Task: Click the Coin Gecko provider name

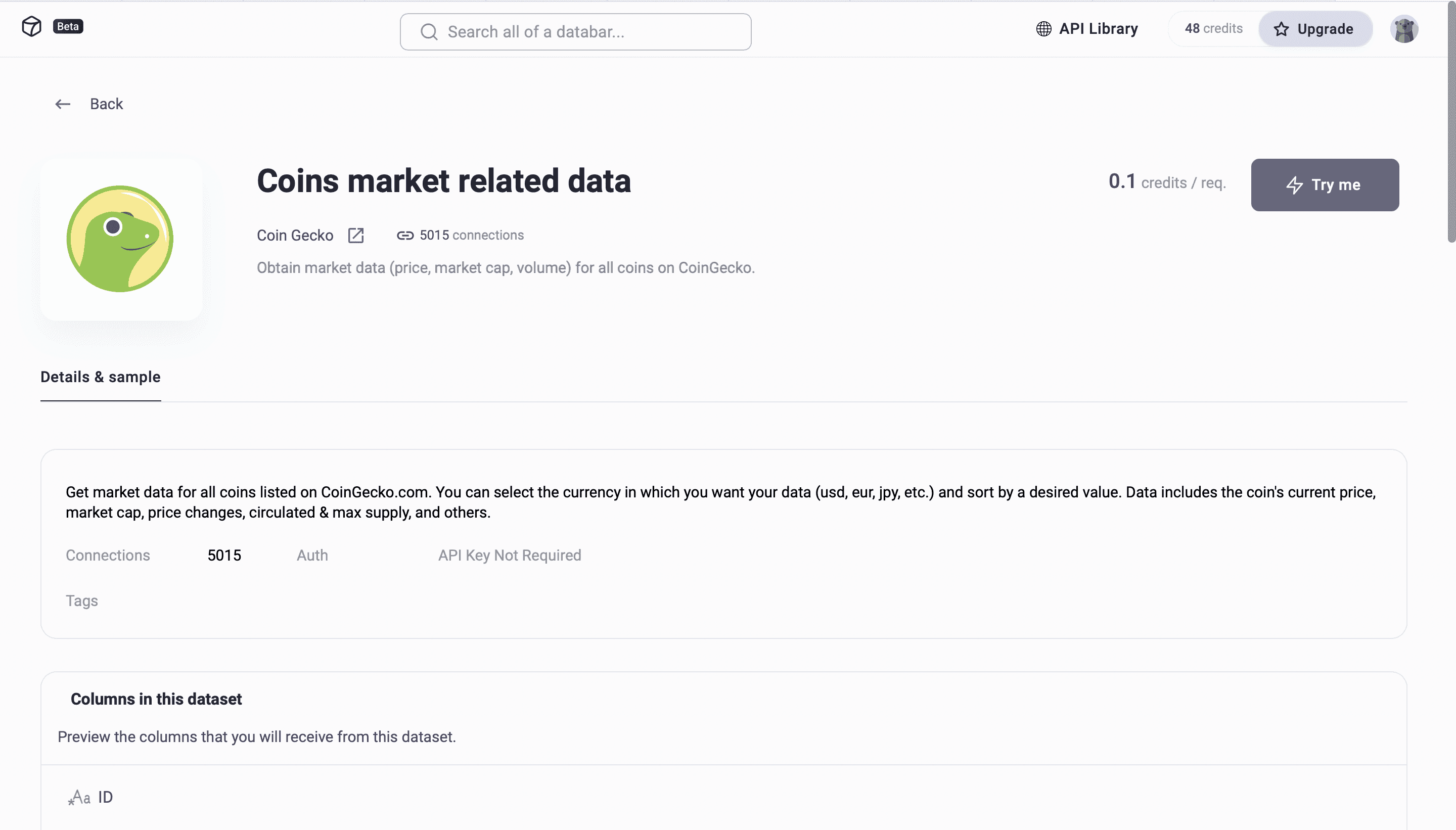Action: (x=295, y=236)
